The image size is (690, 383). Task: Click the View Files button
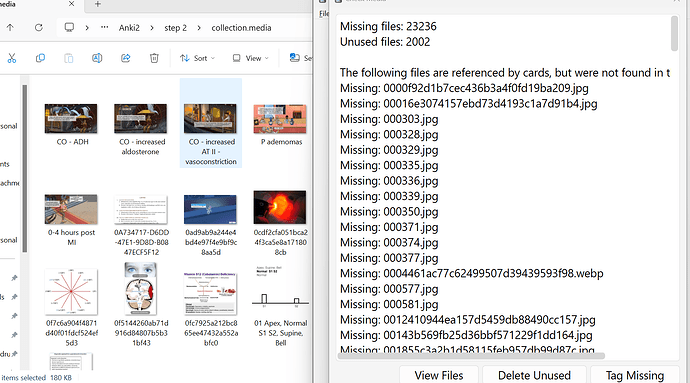[439, 375]
